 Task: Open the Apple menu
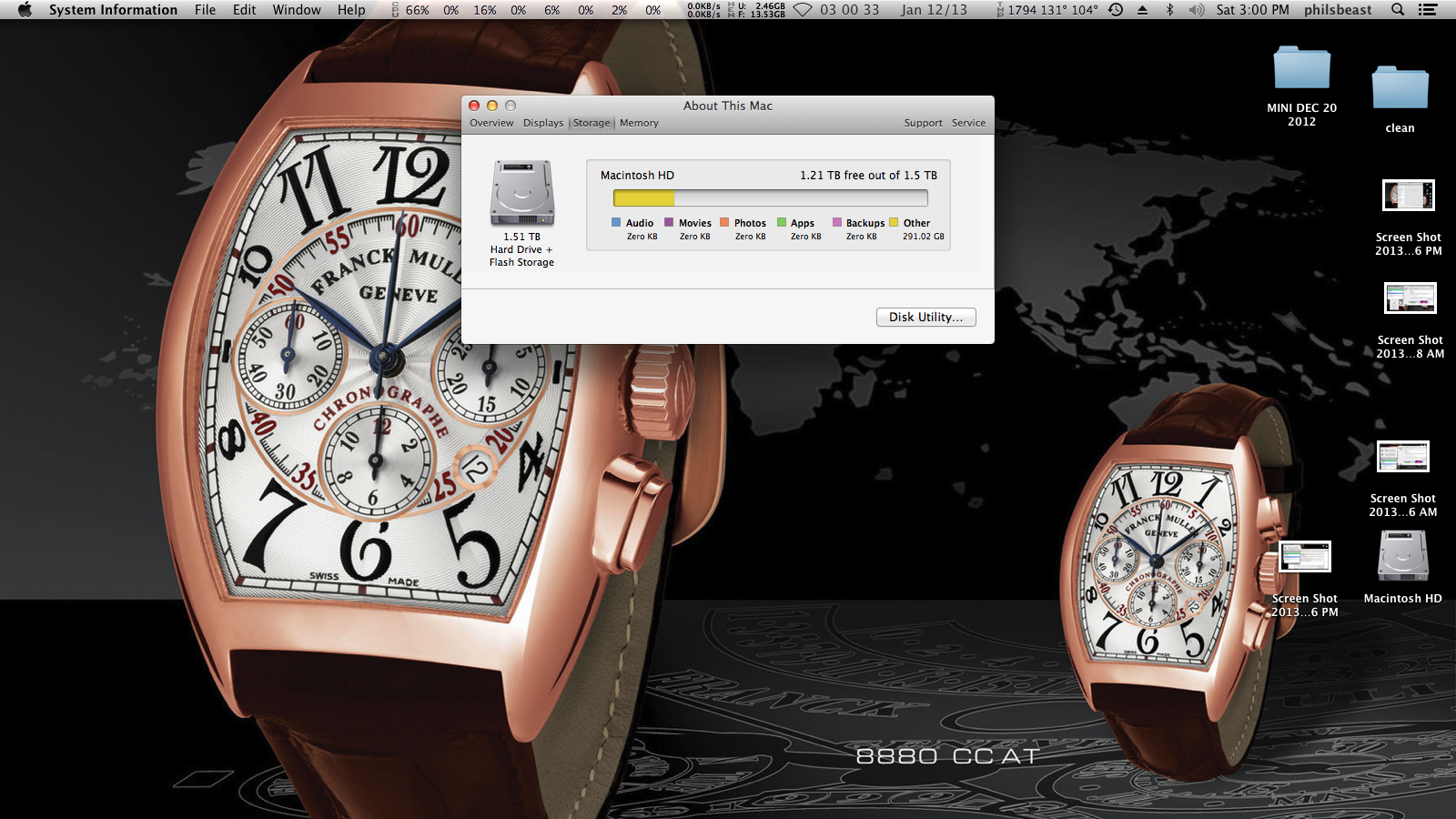25,10
